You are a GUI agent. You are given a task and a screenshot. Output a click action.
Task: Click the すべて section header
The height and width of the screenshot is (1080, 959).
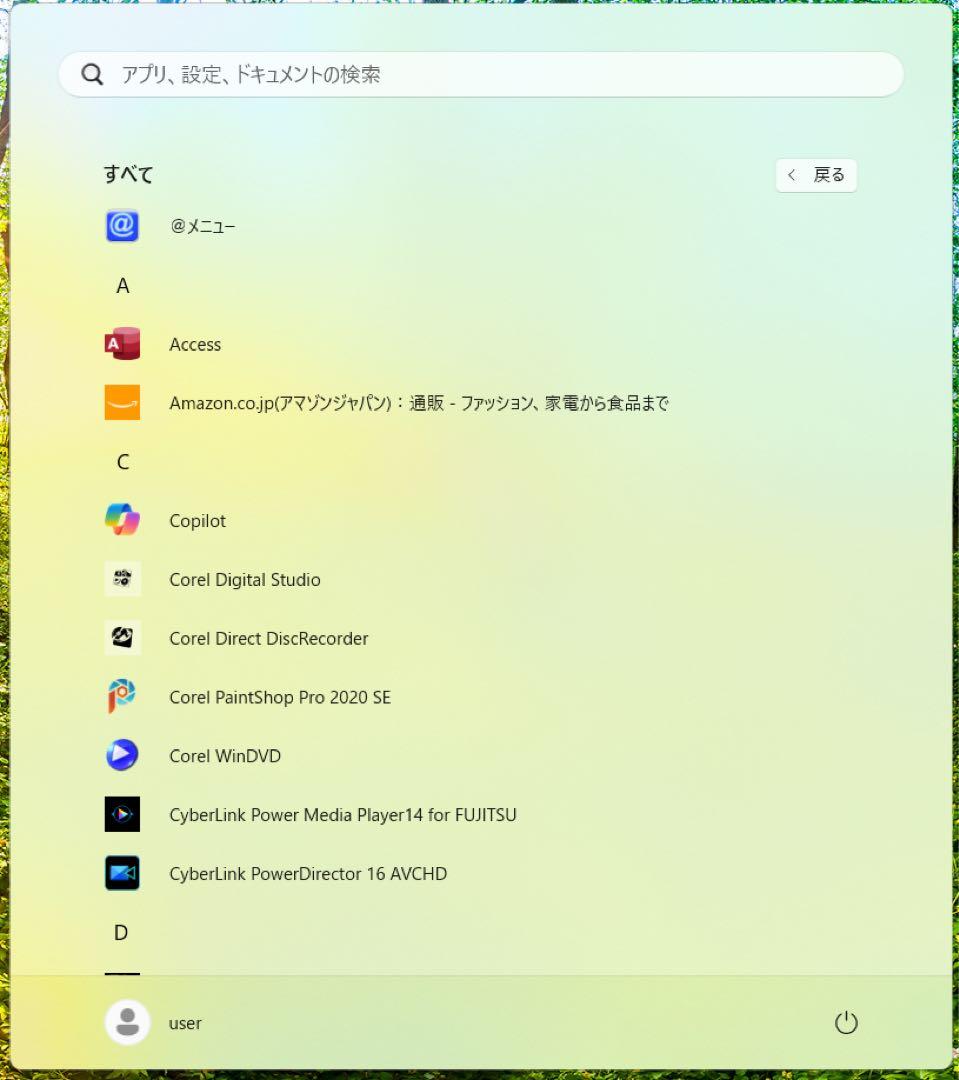(x=128, y=174)
